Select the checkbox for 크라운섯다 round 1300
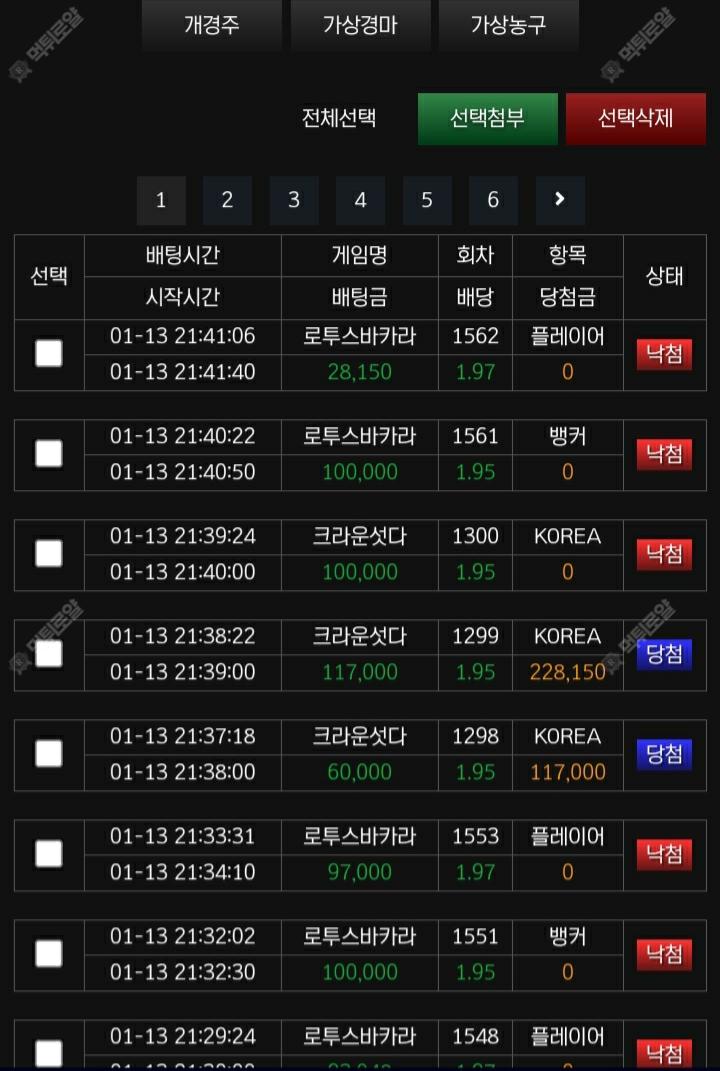The height and width of the screenshot is (1071, 720). coord(49,554)
